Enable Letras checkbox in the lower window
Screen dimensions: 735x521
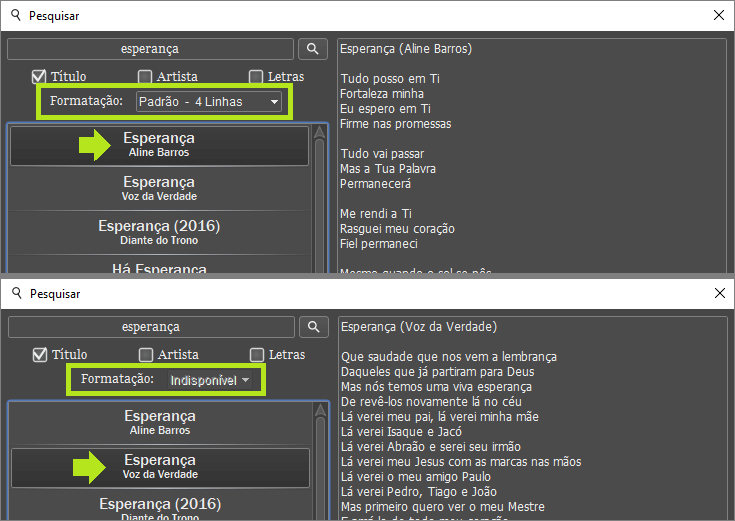click(x=256, y=355)
